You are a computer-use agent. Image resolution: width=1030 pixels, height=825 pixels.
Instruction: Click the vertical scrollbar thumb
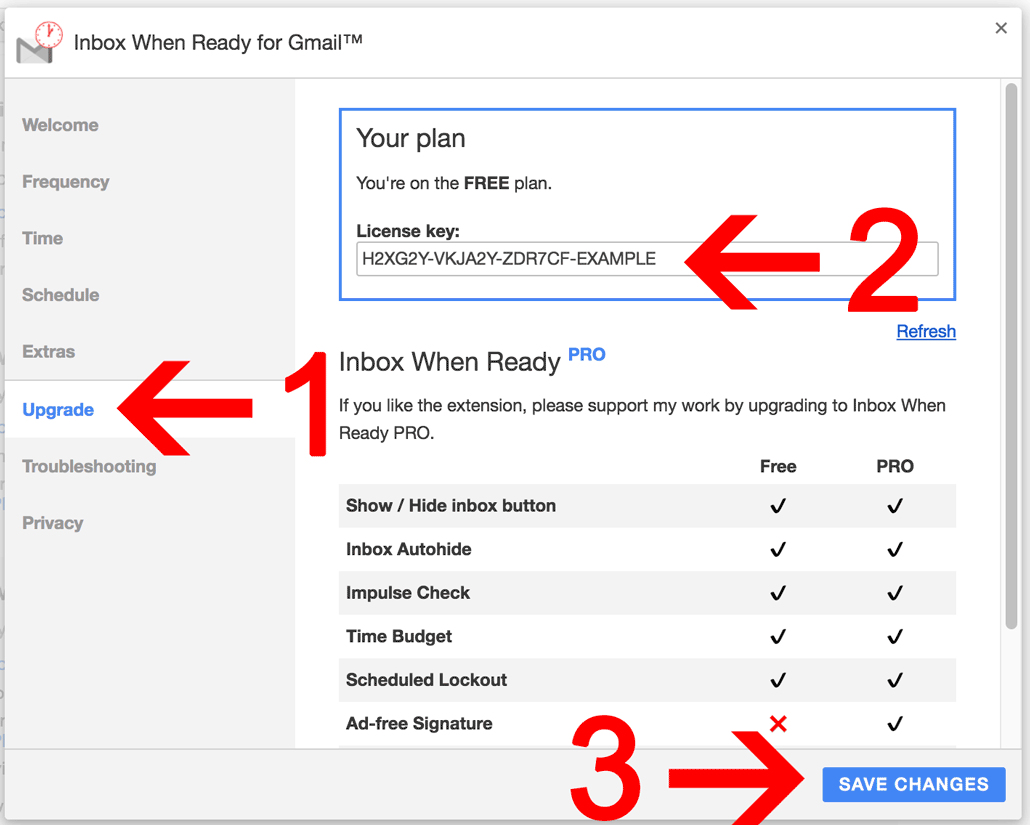1011,357
